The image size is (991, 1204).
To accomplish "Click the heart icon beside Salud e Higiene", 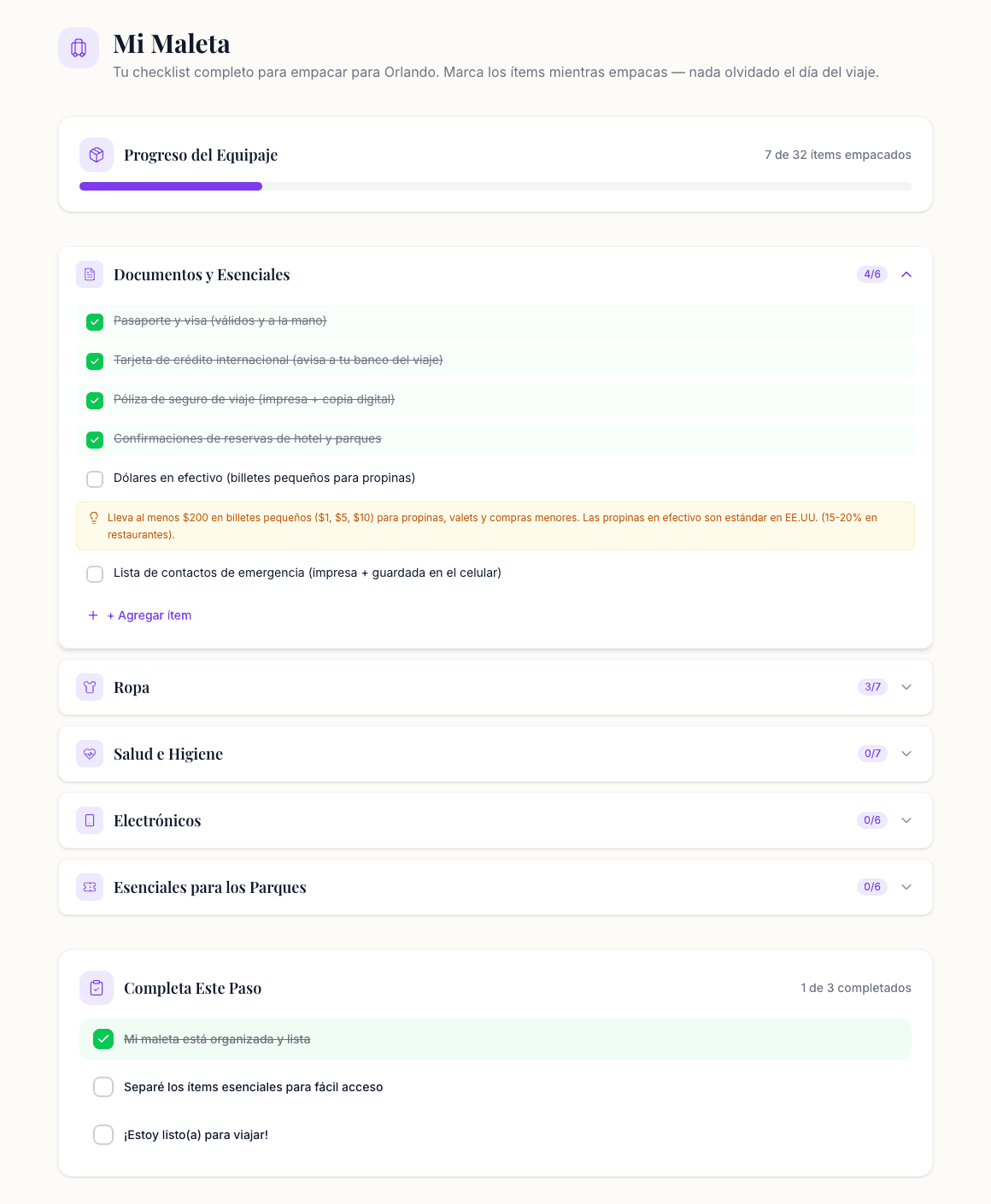I will pos(90,754).
